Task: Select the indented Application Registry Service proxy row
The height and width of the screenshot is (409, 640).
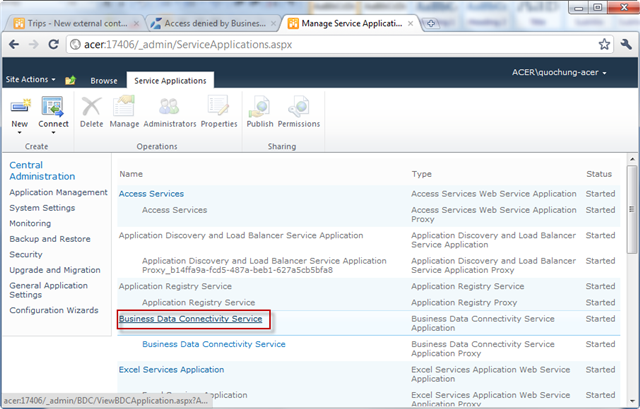Action: pos(198,302)
